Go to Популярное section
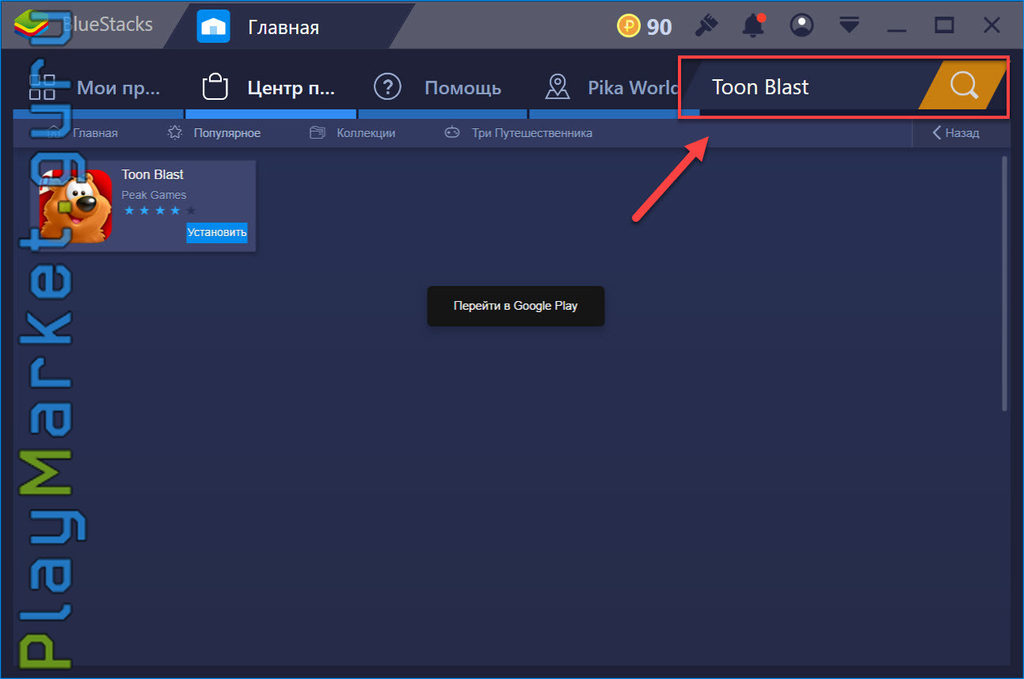 click(227, 133)
